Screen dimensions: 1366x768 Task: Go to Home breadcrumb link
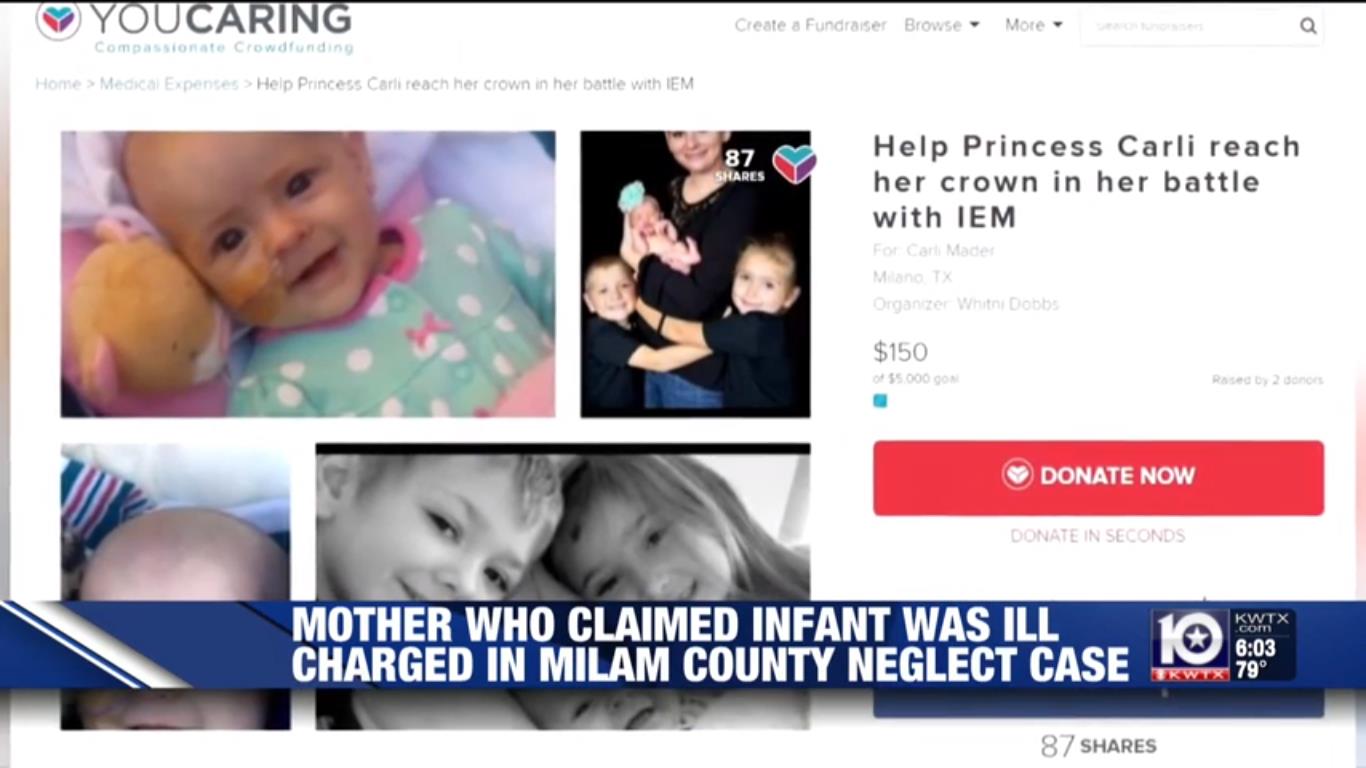[x=58, y=84]
